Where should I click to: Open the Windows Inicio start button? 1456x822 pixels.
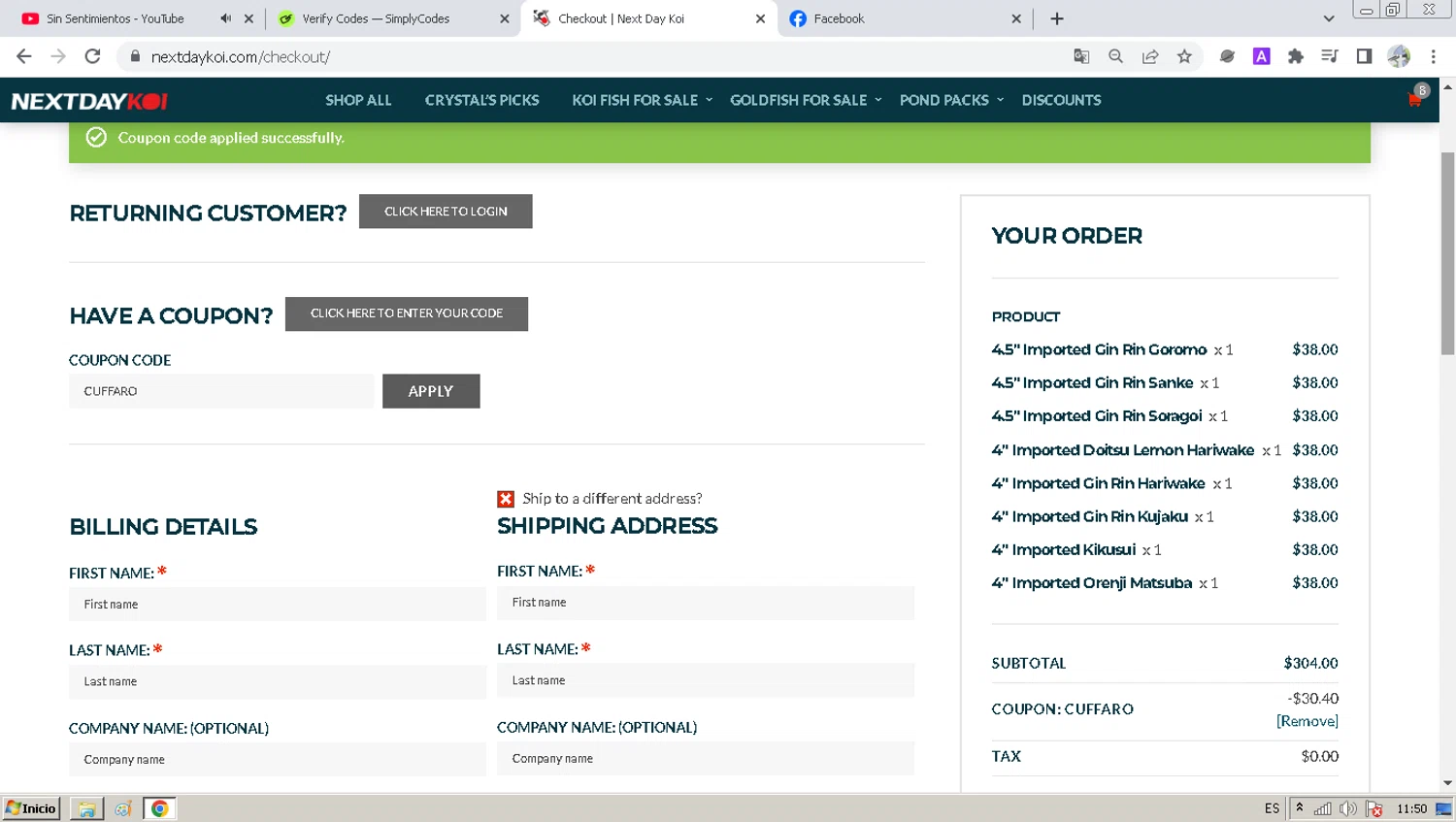(x=32, y=808)
